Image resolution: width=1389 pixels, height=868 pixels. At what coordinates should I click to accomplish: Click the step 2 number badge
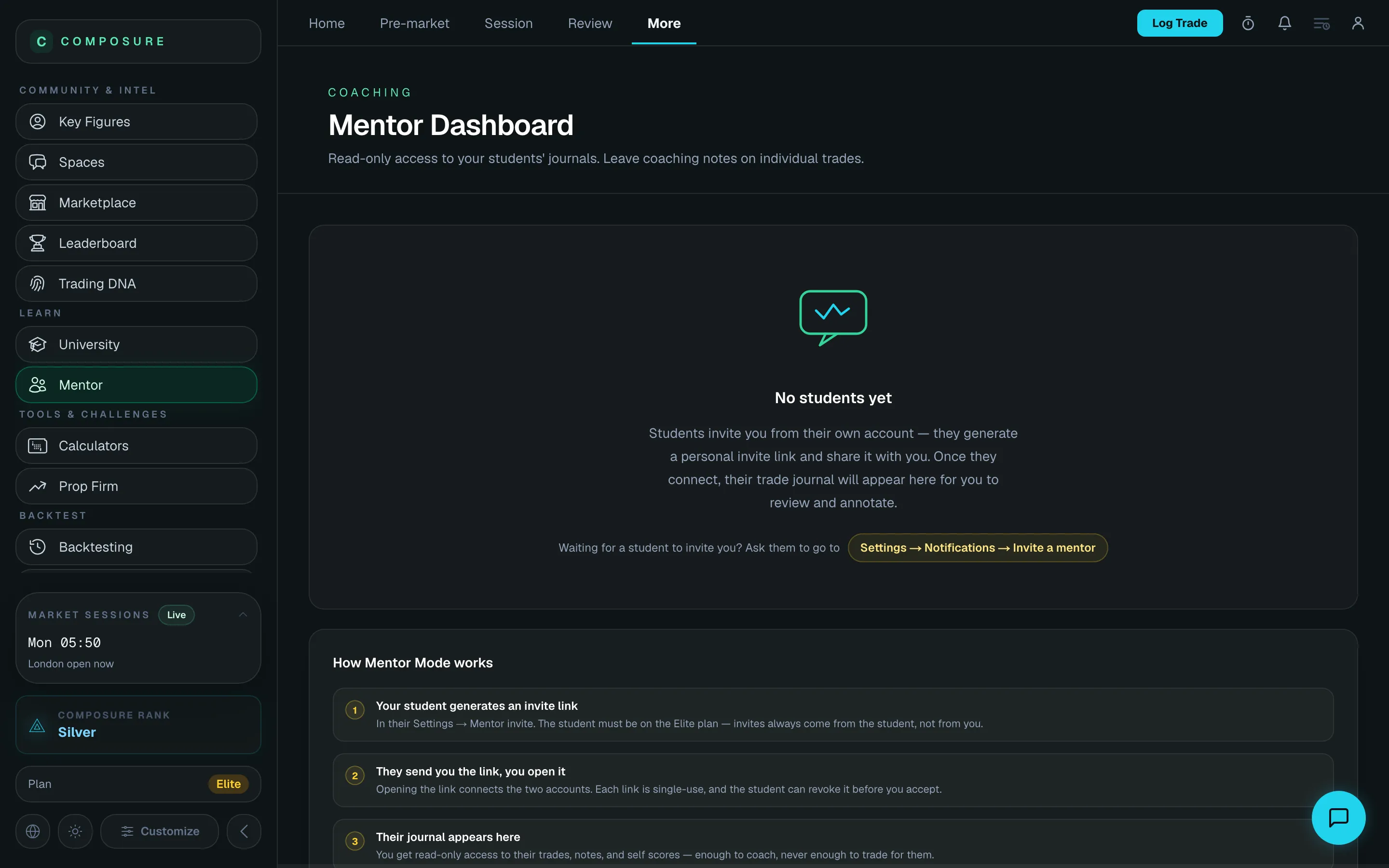354,775
